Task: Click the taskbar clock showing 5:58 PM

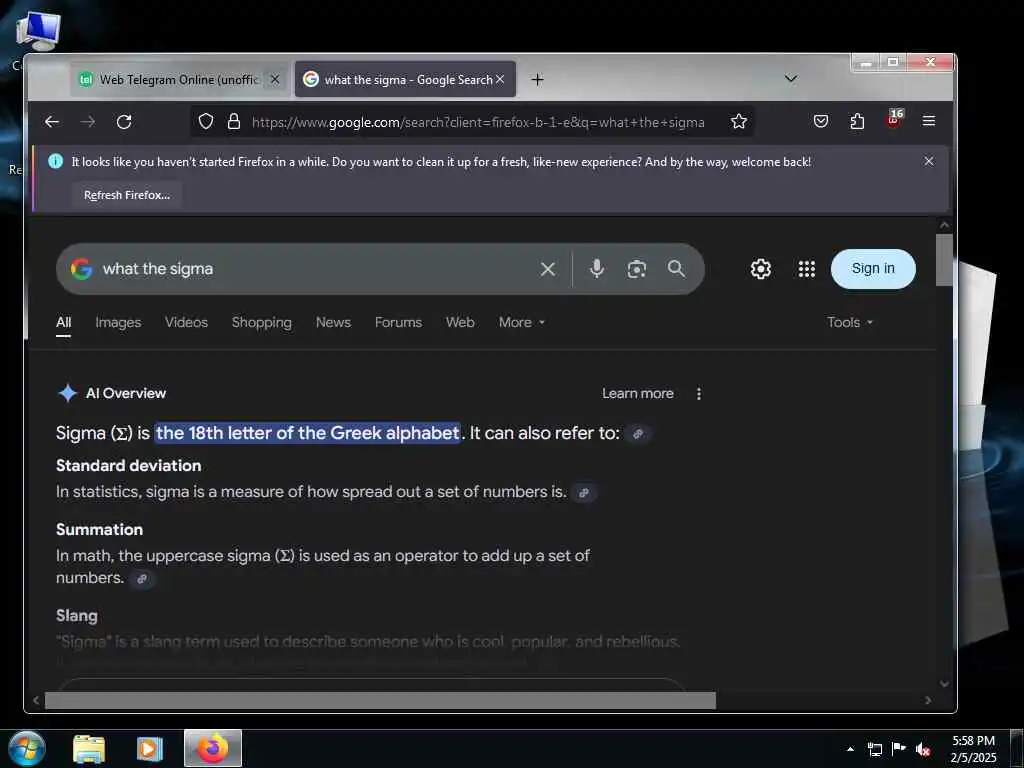Action: (x=973, y=749)
